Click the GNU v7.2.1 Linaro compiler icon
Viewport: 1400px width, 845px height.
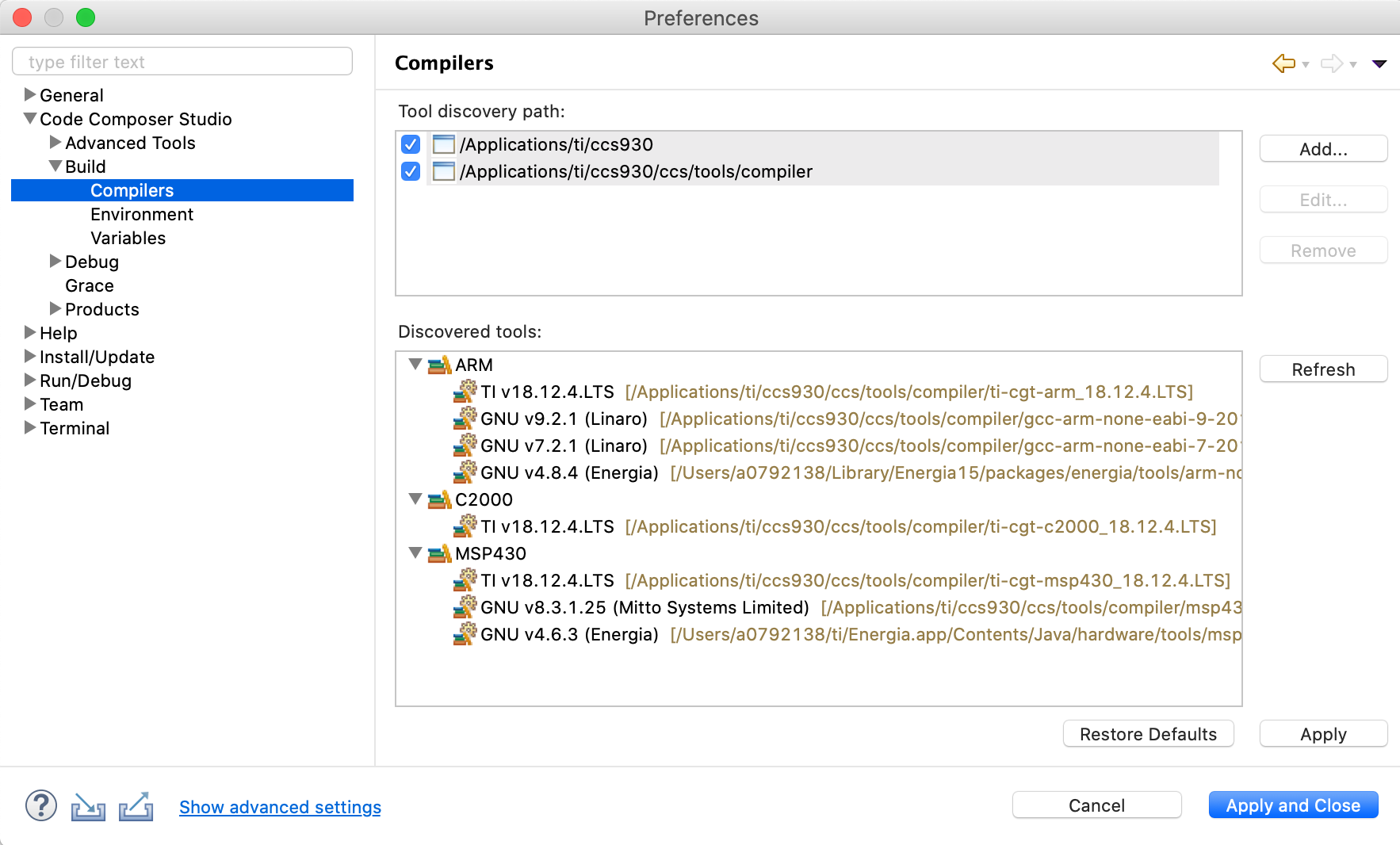[465, 445]
